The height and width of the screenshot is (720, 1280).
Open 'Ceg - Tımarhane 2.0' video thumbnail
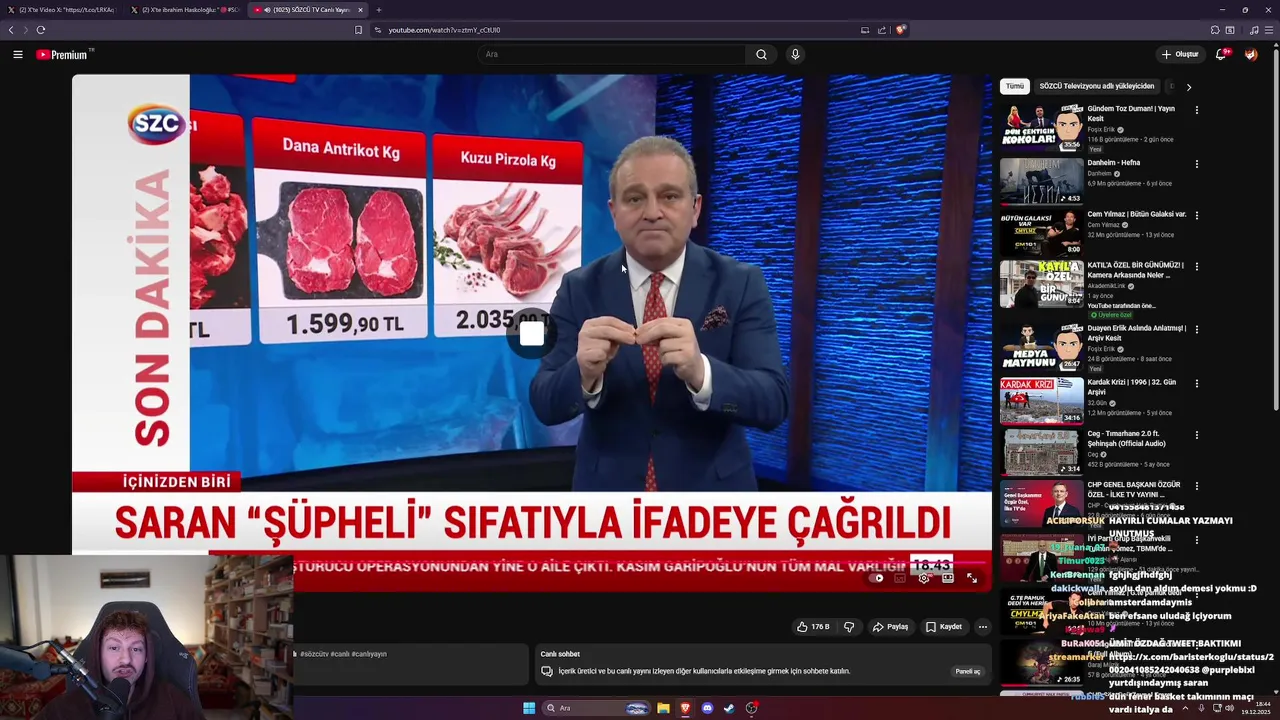(1041, 452)
